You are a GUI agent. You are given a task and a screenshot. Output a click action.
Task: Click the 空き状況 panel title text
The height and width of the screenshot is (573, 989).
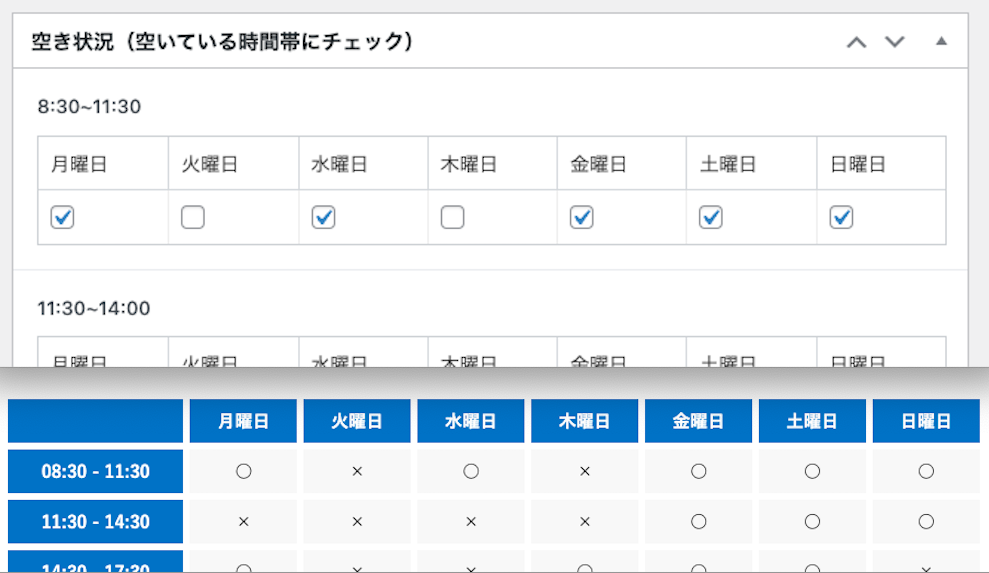[x=223, y=42]
